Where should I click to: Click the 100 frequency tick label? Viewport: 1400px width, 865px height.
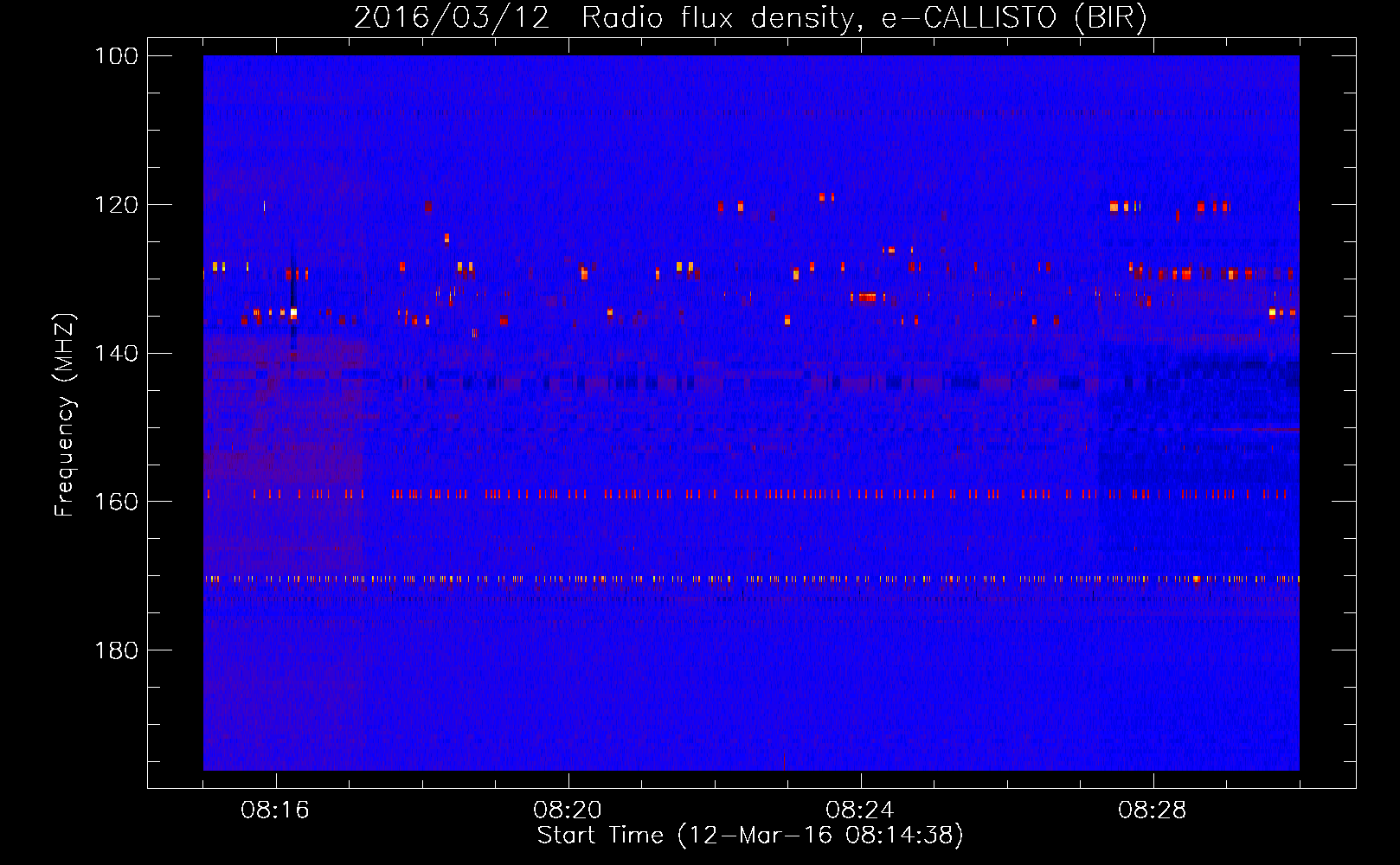coord(116,56)
